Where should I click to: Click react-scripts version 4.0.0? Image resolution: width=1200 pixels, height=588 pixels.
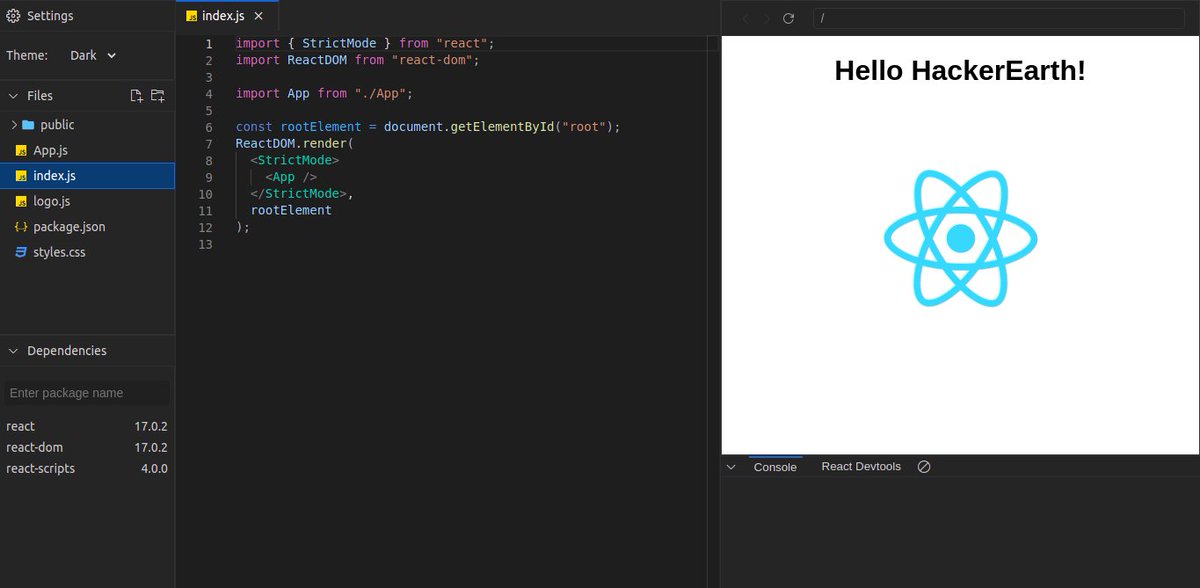pyautogui.click(x=154, y=468)
